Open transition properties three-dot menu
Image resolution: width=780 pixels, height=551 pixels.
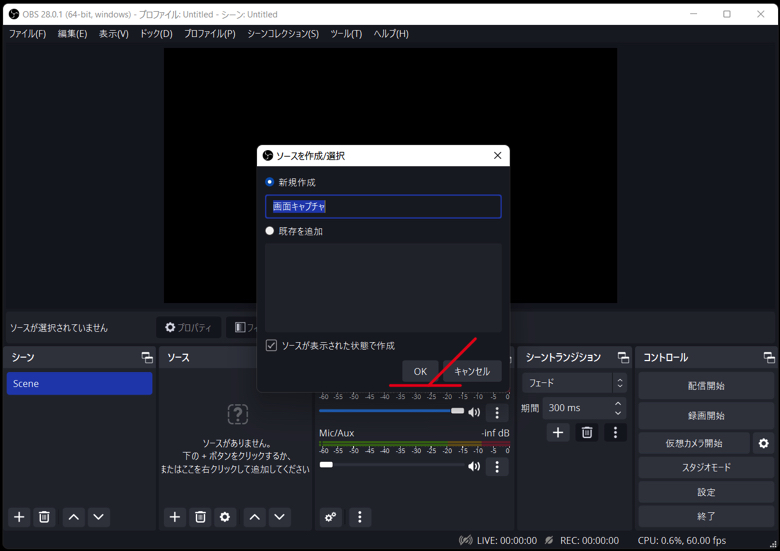pyautogui.click(x=615, y=433)
